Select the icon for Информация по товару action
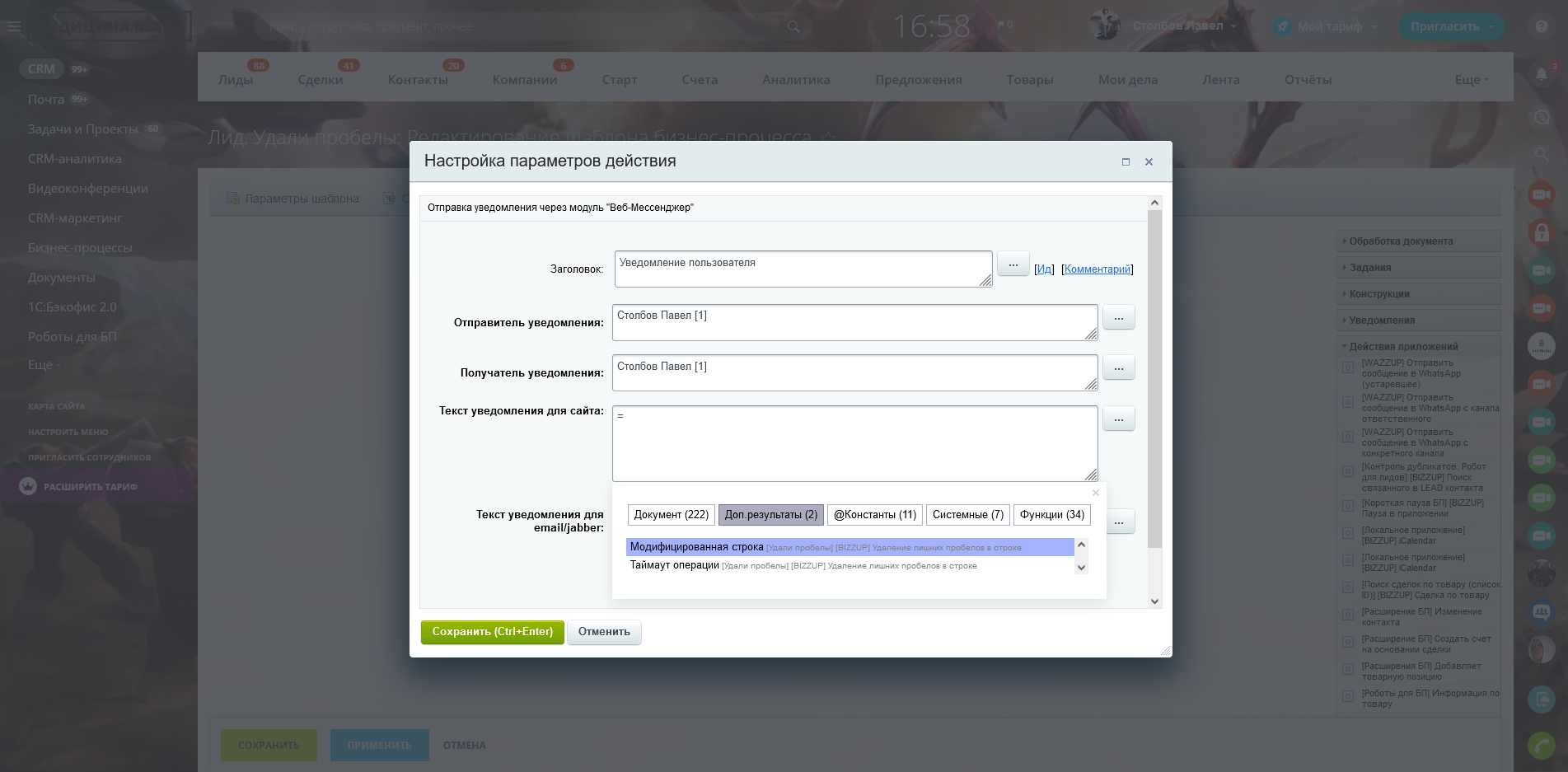This screenshot has width=1568, height=772. pyautogui.click(x=1348, y=698)
